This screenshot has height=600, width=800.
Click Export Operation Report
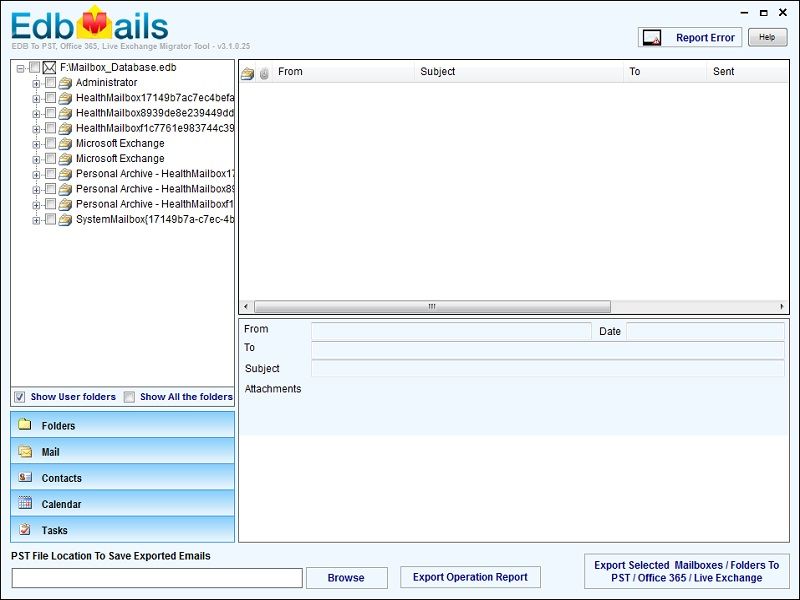pos(470,577)
